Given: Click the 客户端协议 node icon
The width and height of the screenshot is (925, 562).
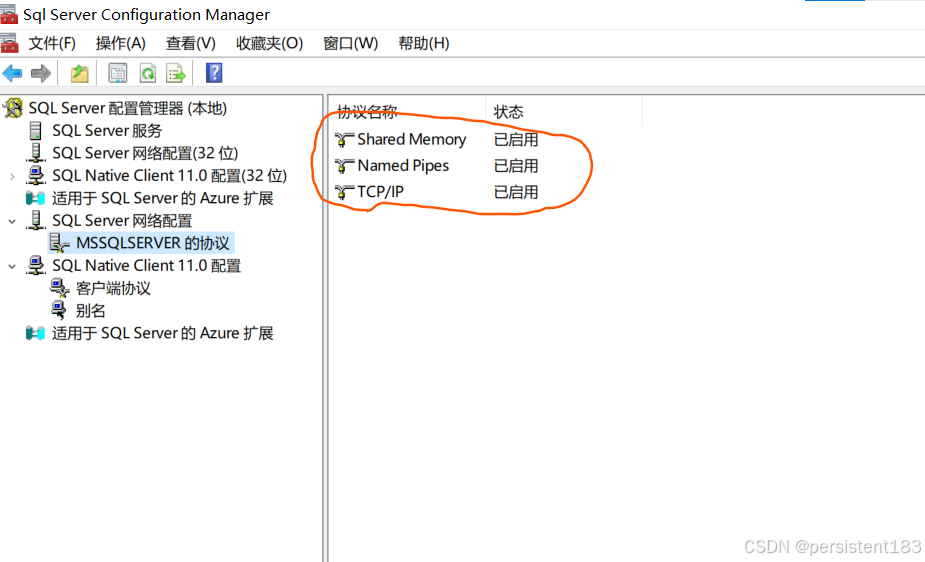Looking at the screenshot, I should 60,288.
